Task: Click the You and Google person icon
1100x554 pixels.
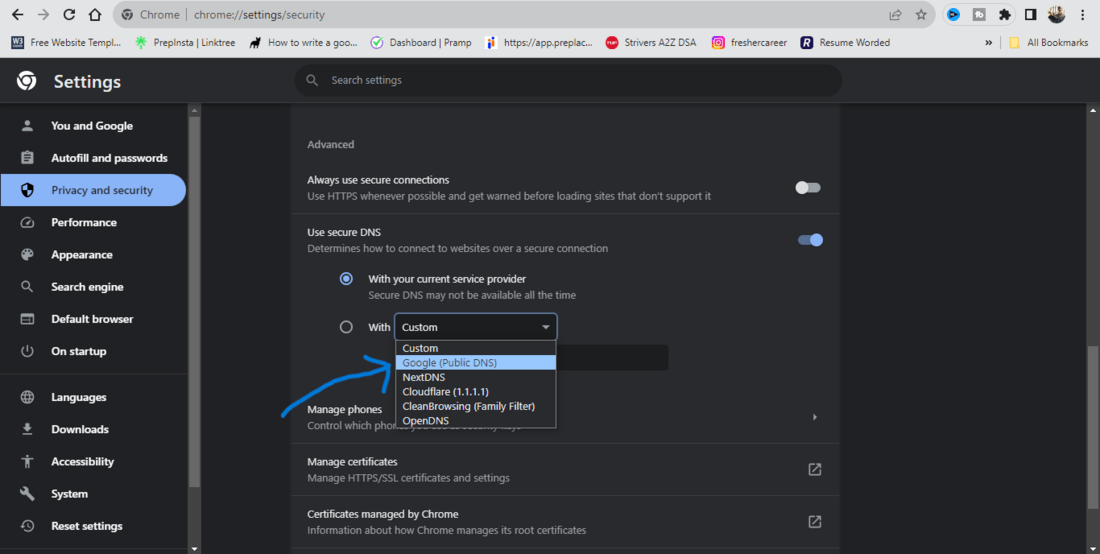Action: point(27,126)
